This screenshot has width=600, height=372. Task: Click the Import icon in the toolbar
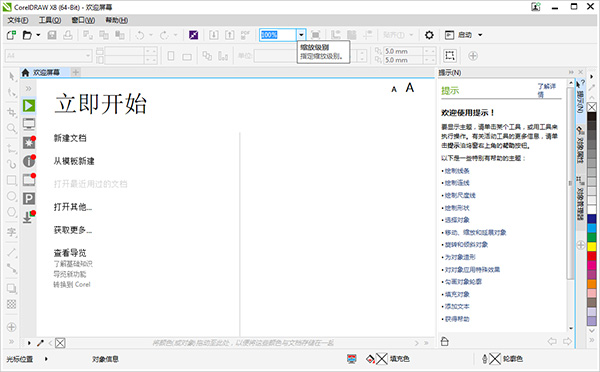point(214,35)
